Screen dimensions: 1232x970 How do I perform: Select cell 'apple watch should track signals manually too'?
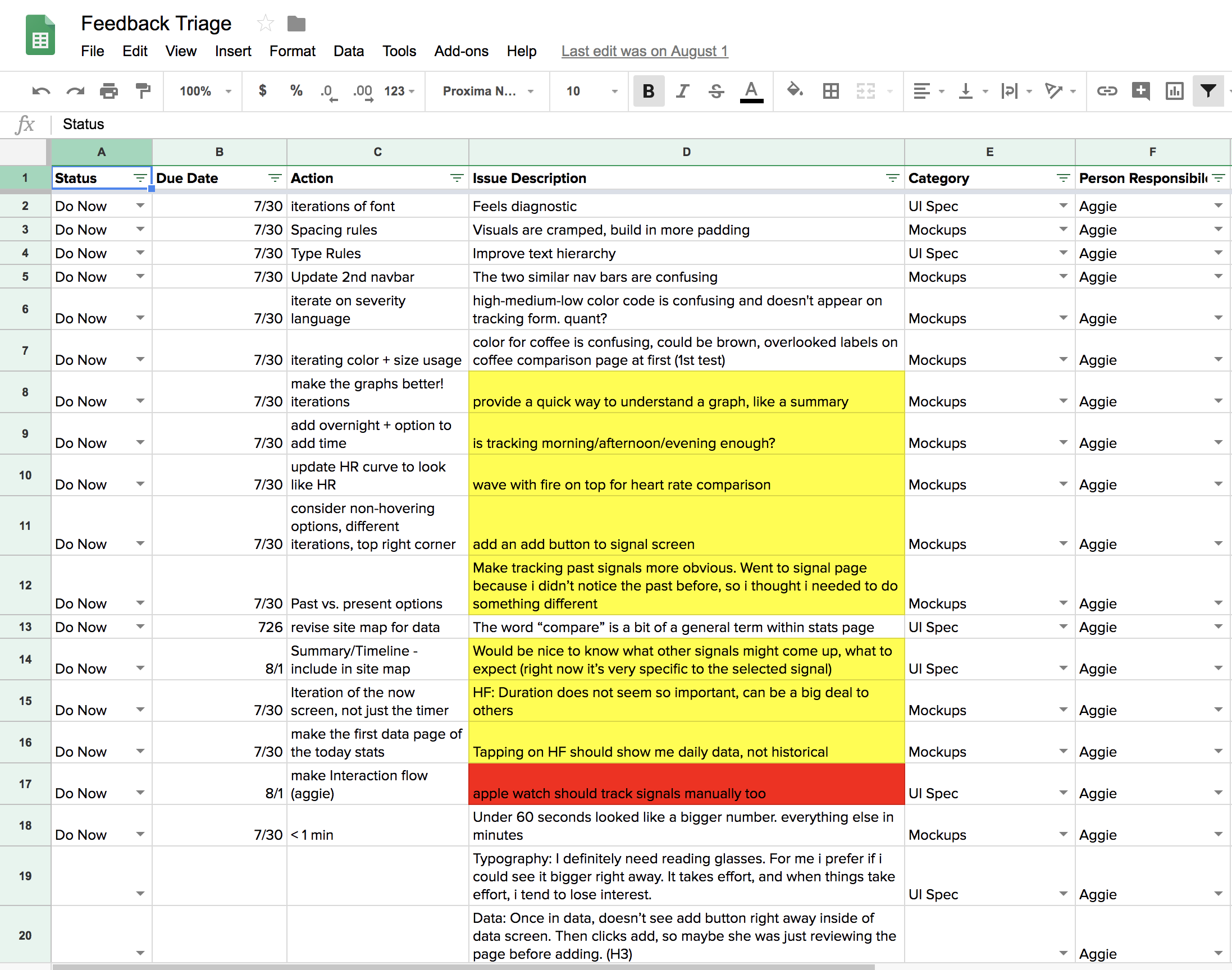tap(686, 784)
